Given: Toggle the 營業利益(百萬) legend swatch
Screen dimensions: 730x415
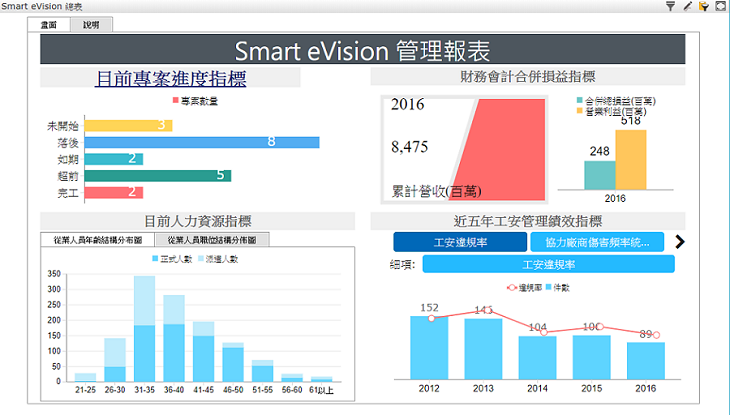Looking at the screenshot, I should point(580,111).
